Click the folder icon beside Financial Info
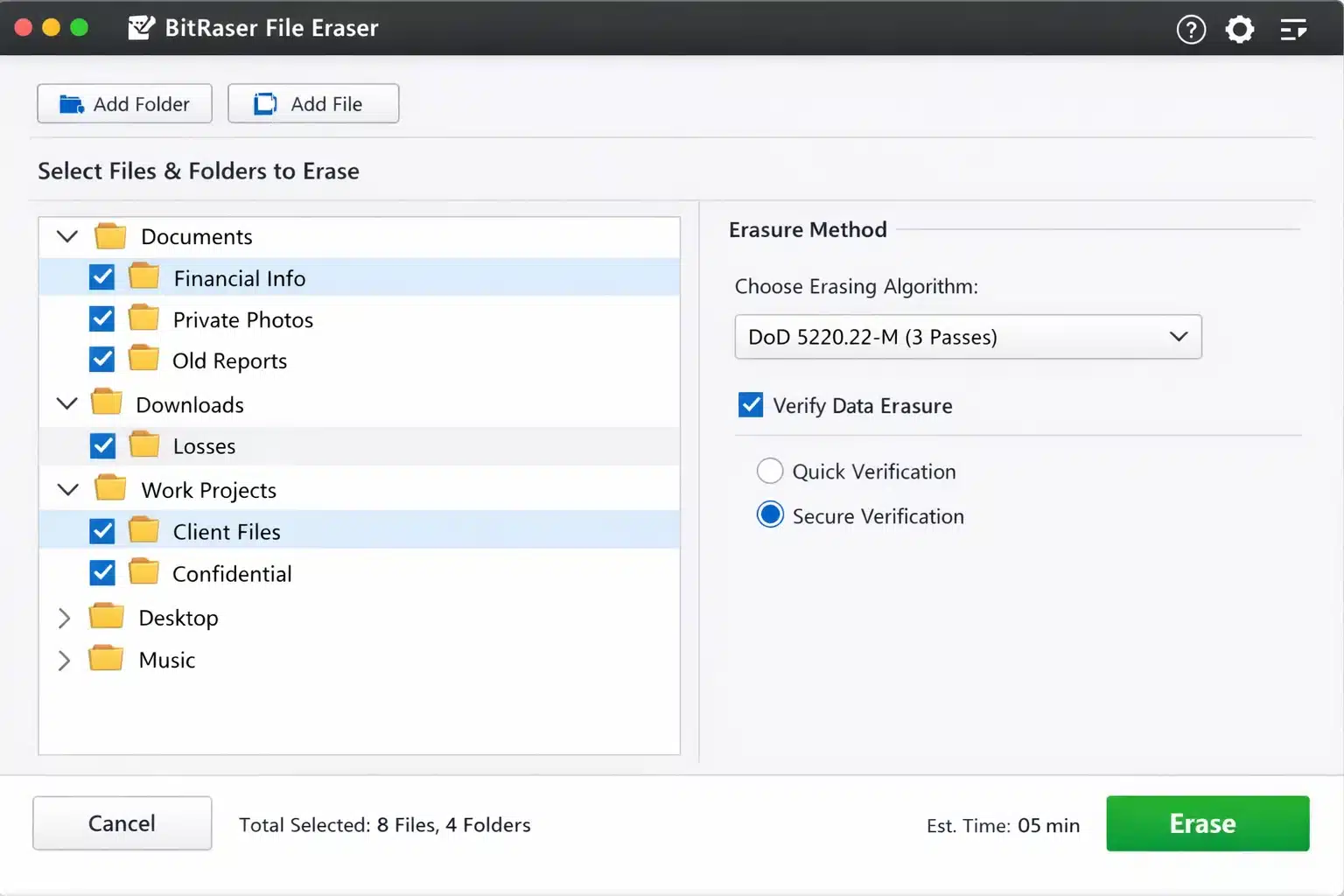The image size is (1344, 896). coord(144,276)
